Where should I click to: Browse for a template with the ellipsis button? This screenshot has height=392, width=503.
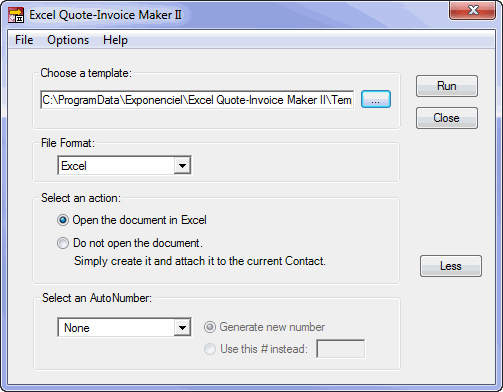click(376, 99)
